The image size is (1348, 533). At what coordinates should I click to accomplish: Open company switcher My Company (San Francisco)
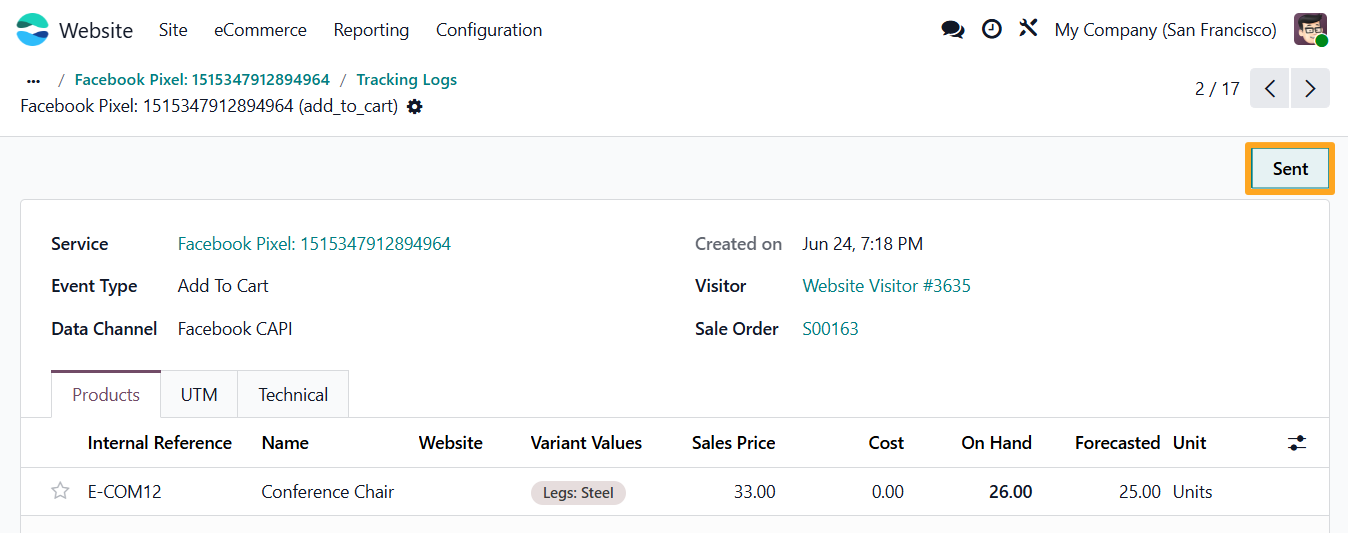pos(1165,30)
